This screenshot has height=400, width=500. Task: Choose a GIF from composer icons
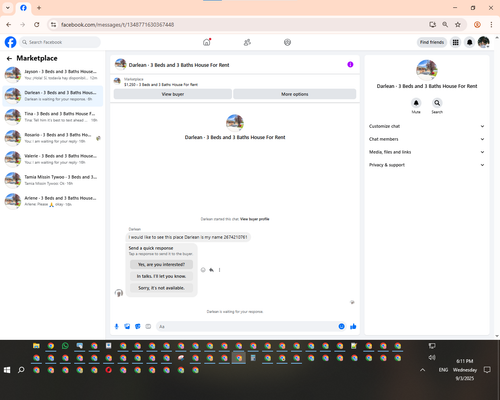pyautogui.click(x=148, y=327)
